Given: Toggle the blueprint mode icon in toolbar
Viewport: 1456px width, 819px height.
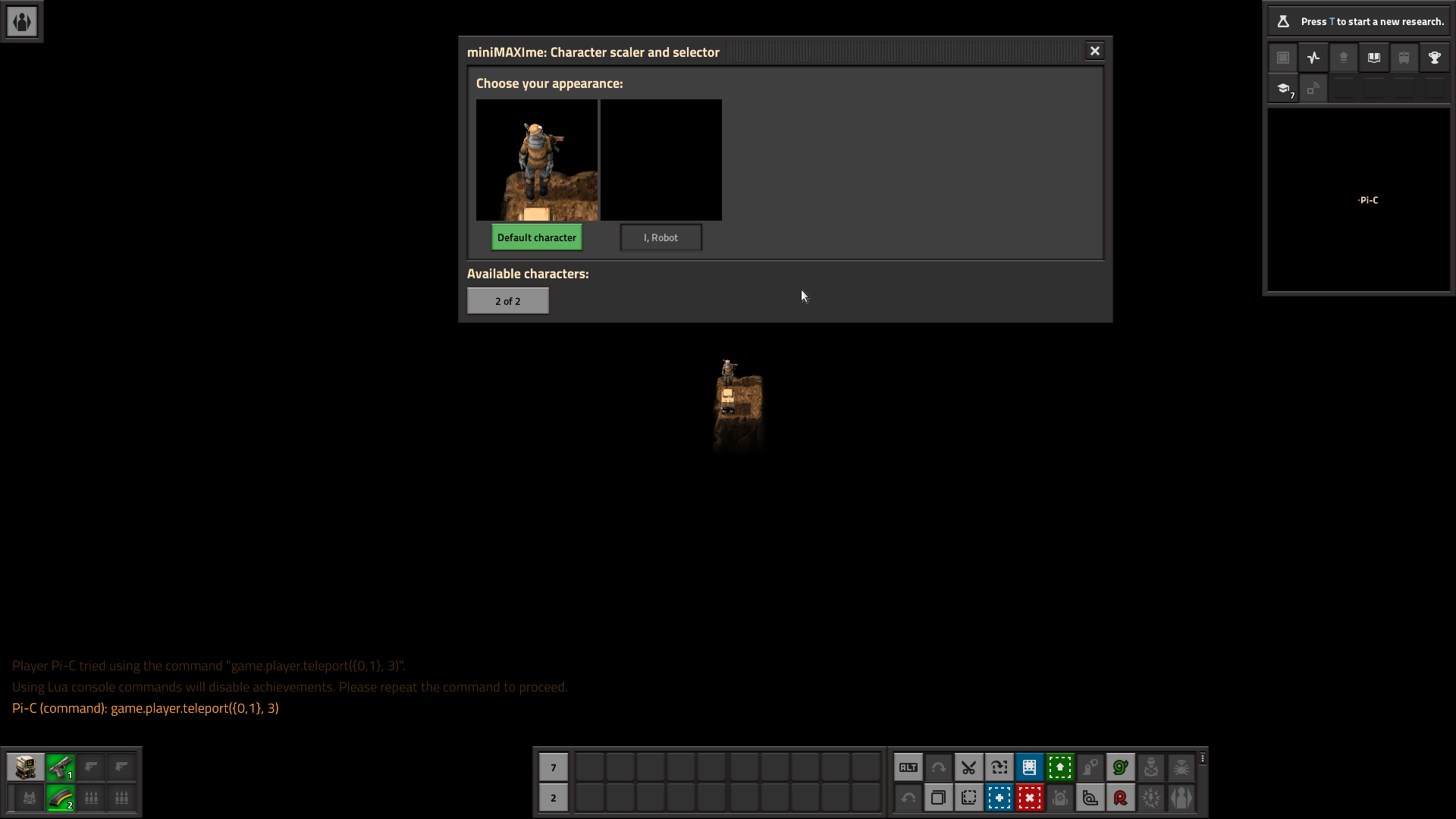Looking at the screenshot, I should (1029, 767).
